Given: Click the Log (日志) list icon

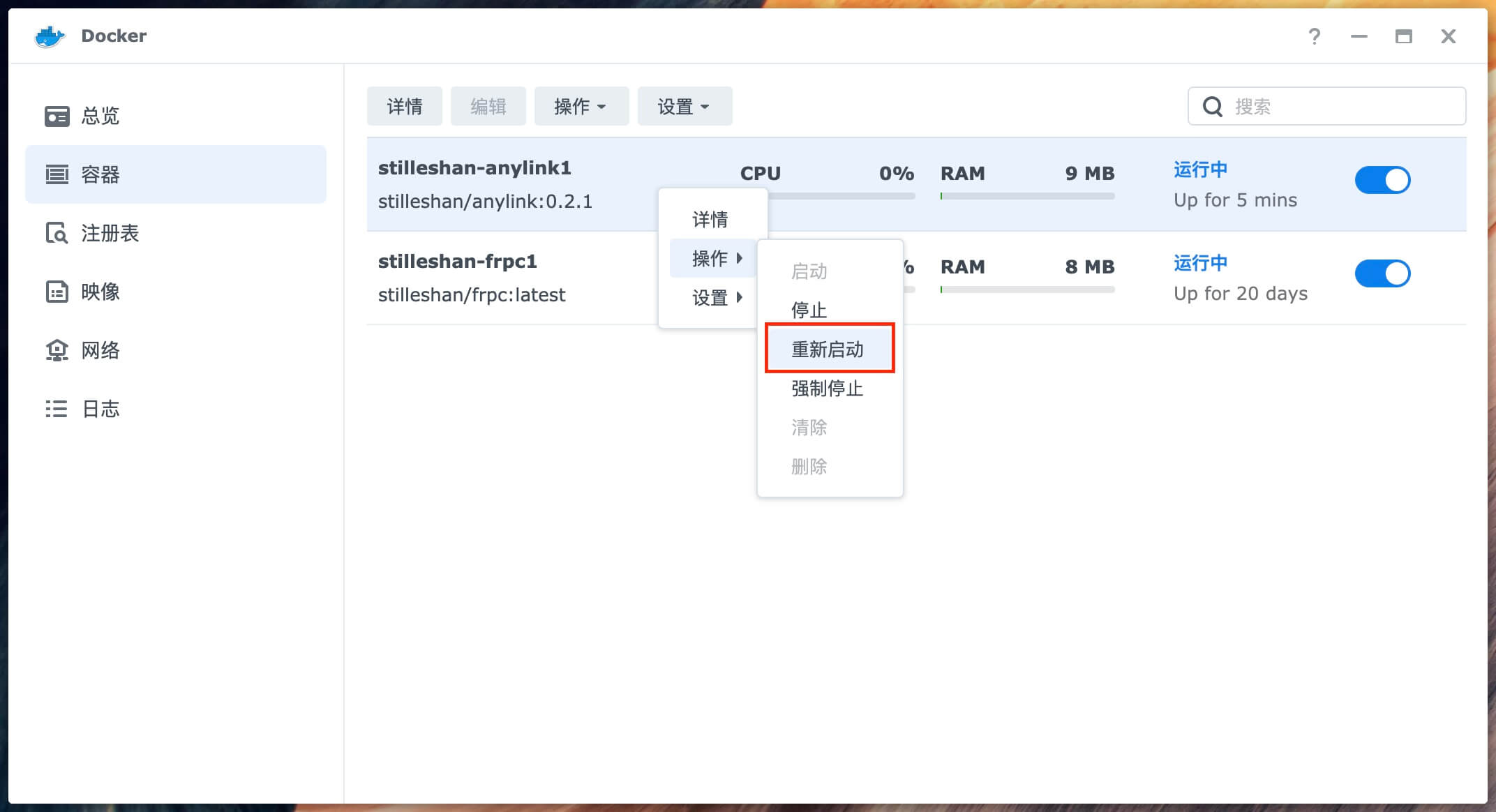Looking at the screenshot, I should click(57, 409).
